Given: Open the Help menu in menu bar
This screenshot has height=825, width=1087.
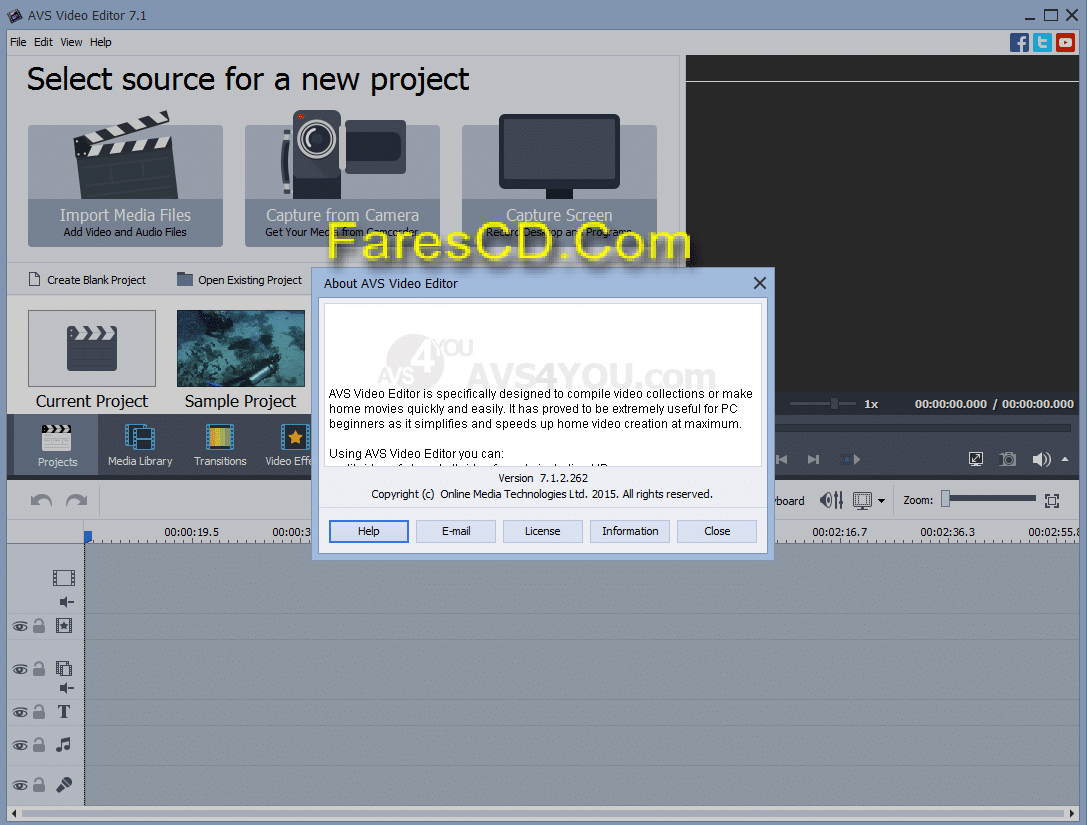Looking at the screenshot, I should click(101, 42).
